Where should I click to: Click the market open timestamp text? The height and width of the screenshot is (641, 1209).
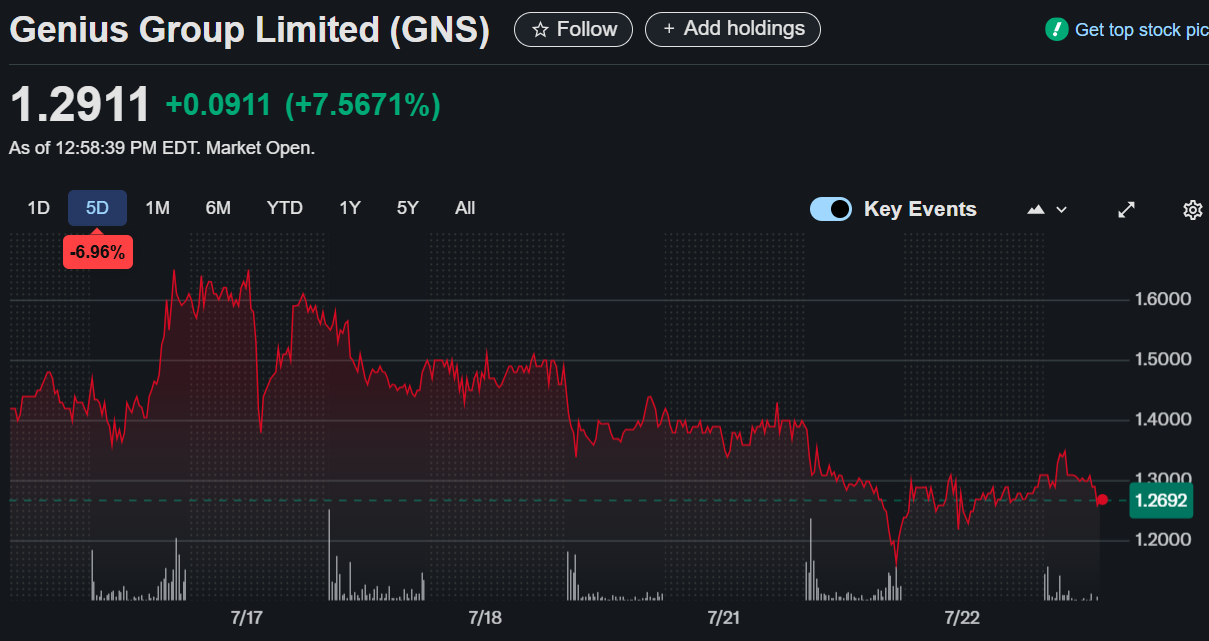(x=162, y=148)
